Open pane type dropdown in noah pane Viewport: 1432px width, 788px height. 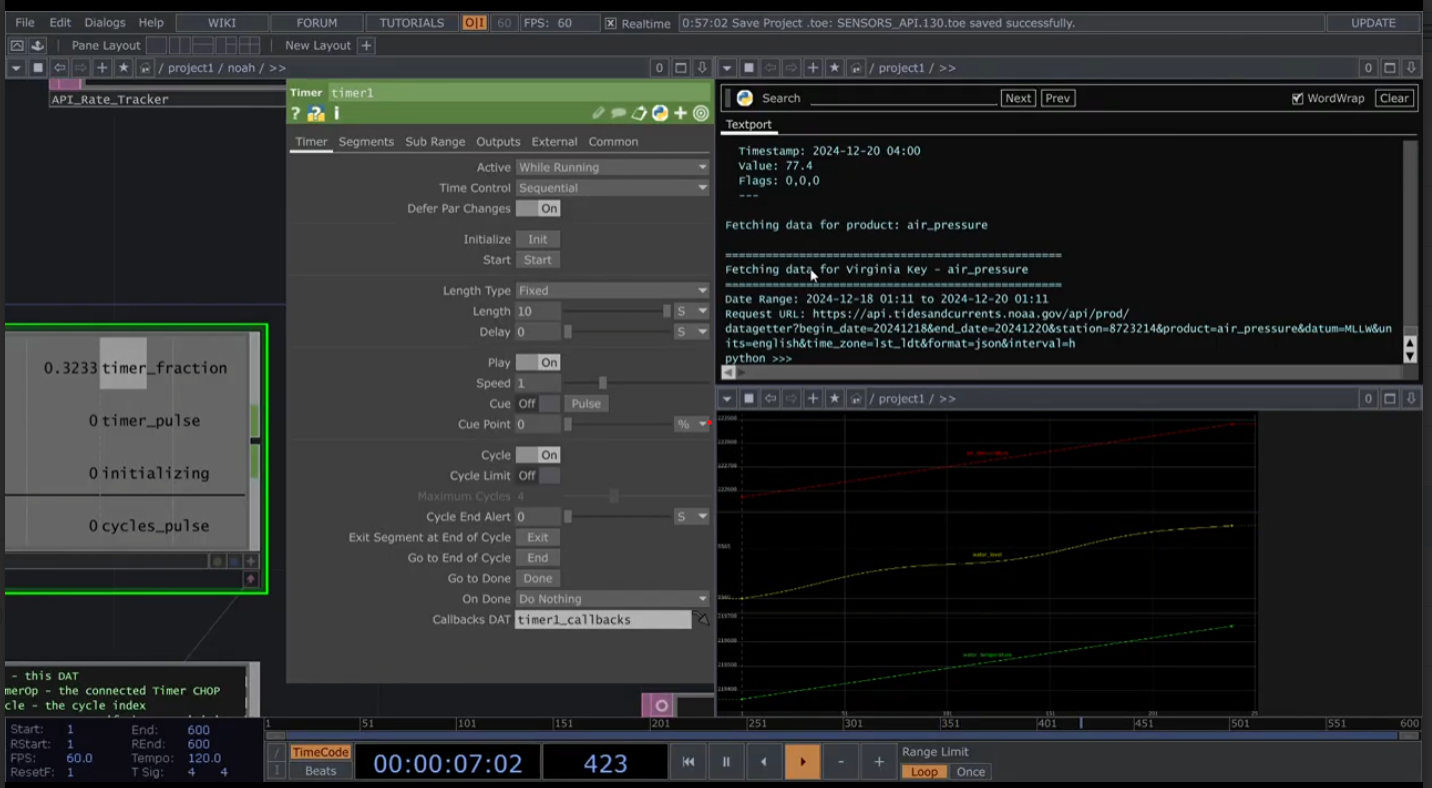coord(16,68)
